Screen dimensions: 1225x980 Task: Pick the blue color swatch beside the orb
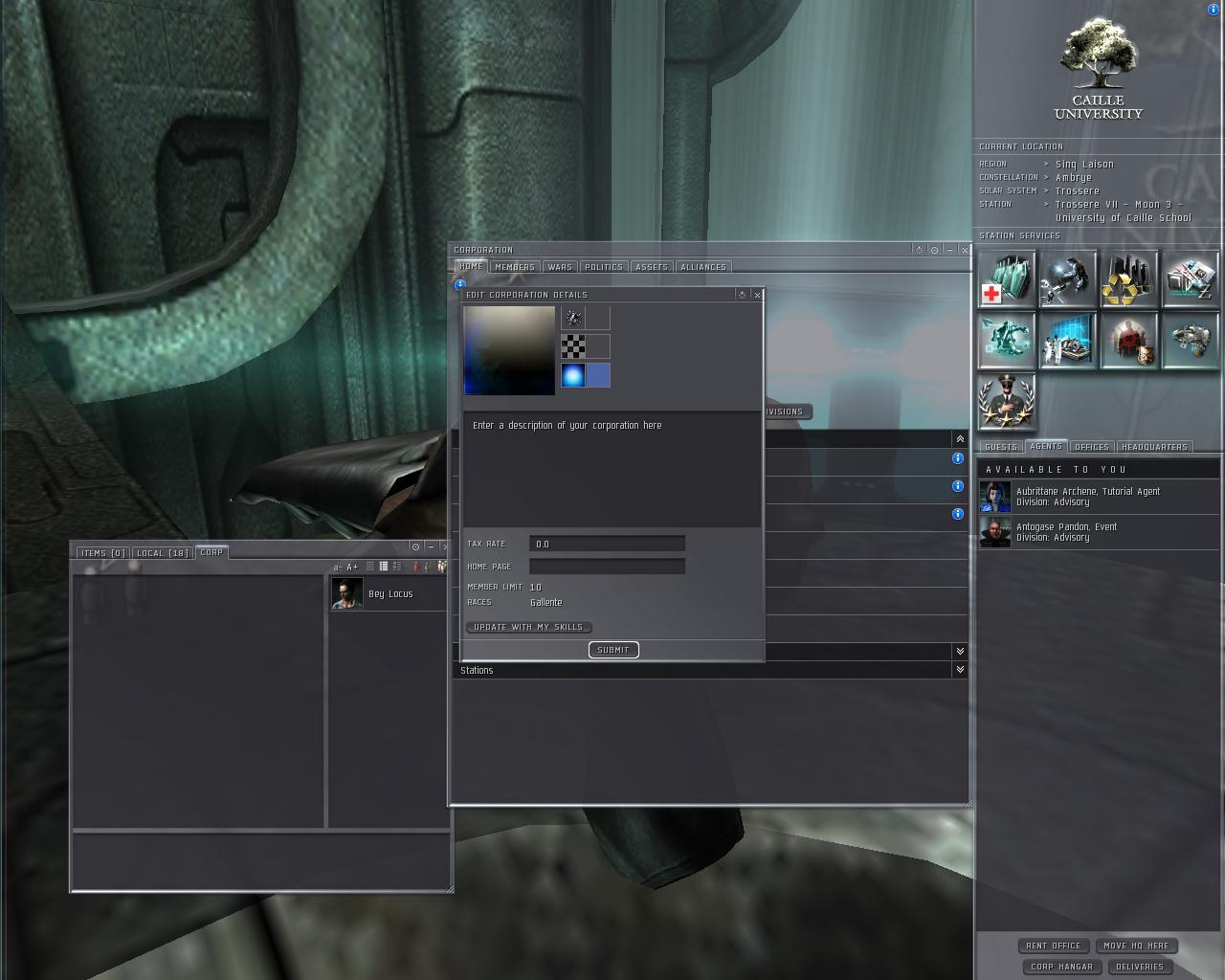[598, 375]
